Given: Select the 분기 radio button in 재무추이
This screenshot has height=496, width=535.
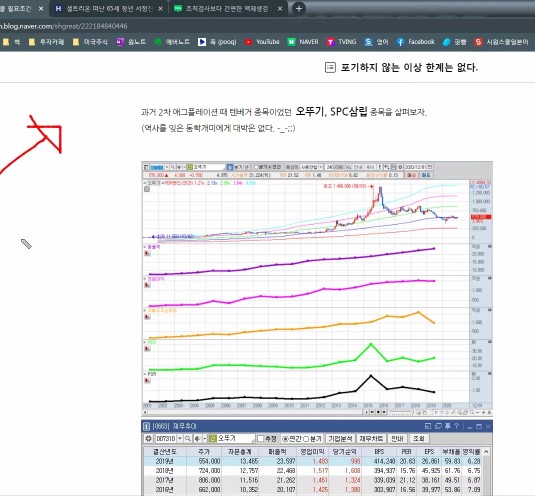Looking at the screenshot, I should 306,439.
